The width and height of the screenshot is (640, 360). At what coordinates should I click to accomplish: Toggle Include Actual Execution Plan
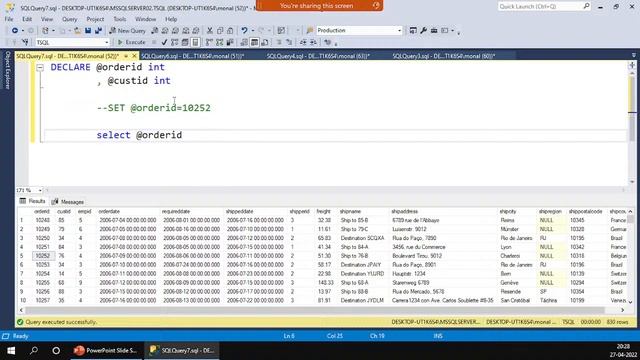tap(209, 42)
